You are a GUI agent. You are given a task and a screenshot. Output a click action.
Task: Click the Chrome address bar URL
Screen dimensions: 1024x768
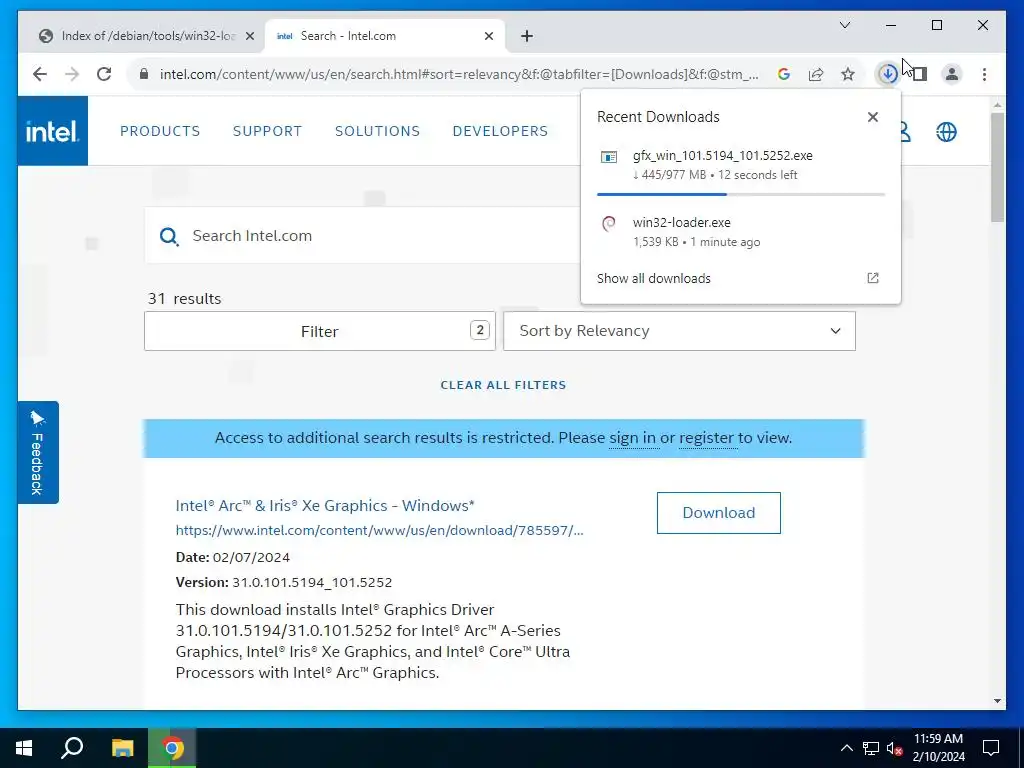pyautogui.click(x=459, y=74)
